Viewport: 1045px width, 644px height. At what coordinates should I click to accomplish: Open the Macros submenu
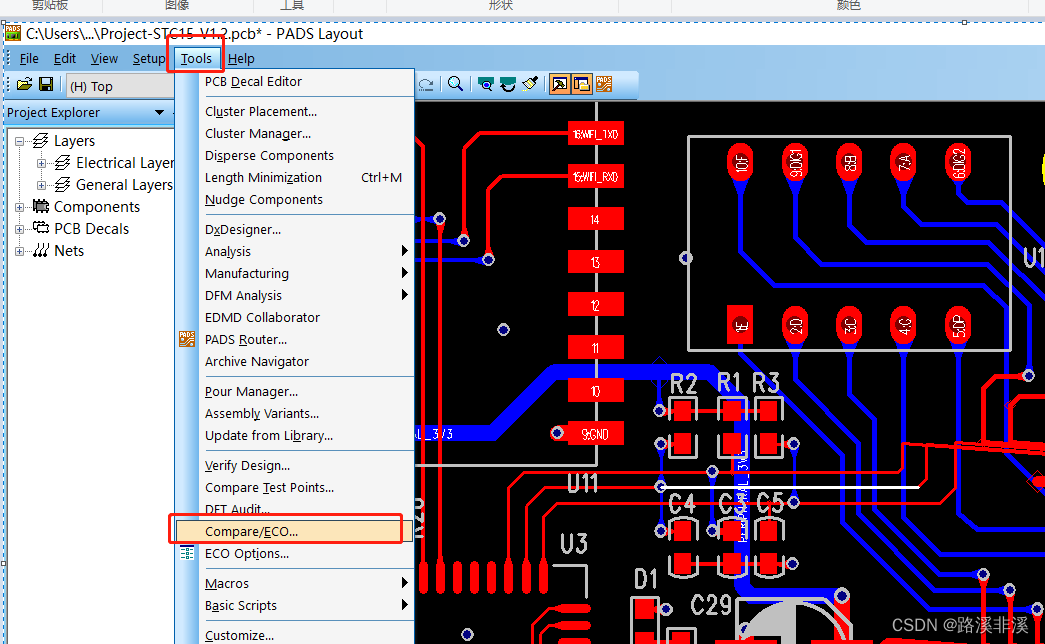(x=307, y=583)
